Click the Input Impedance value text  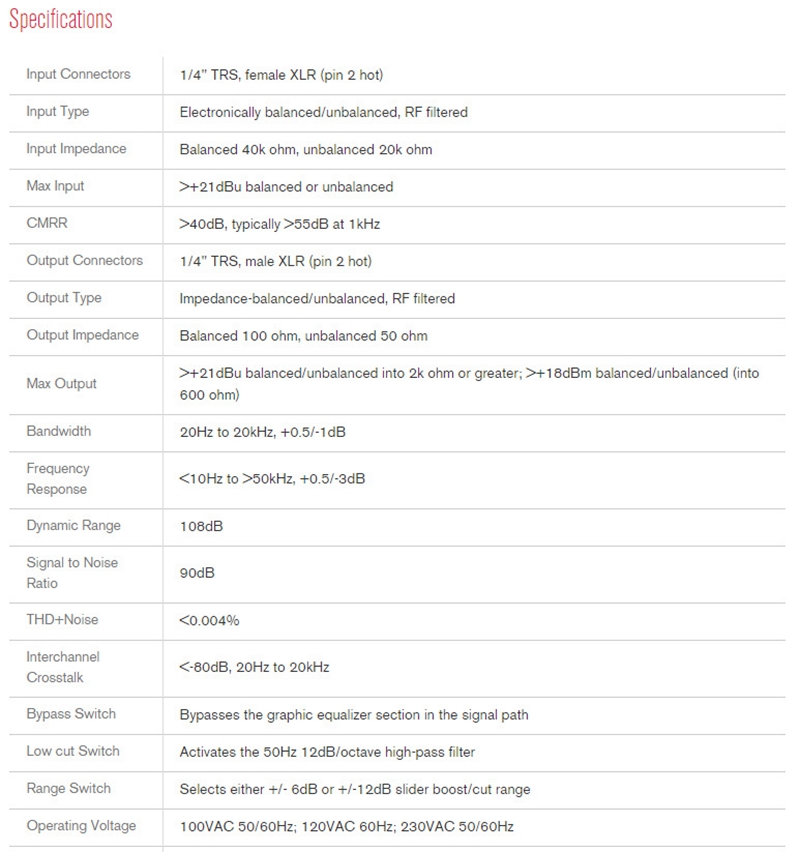click(305, 149)
